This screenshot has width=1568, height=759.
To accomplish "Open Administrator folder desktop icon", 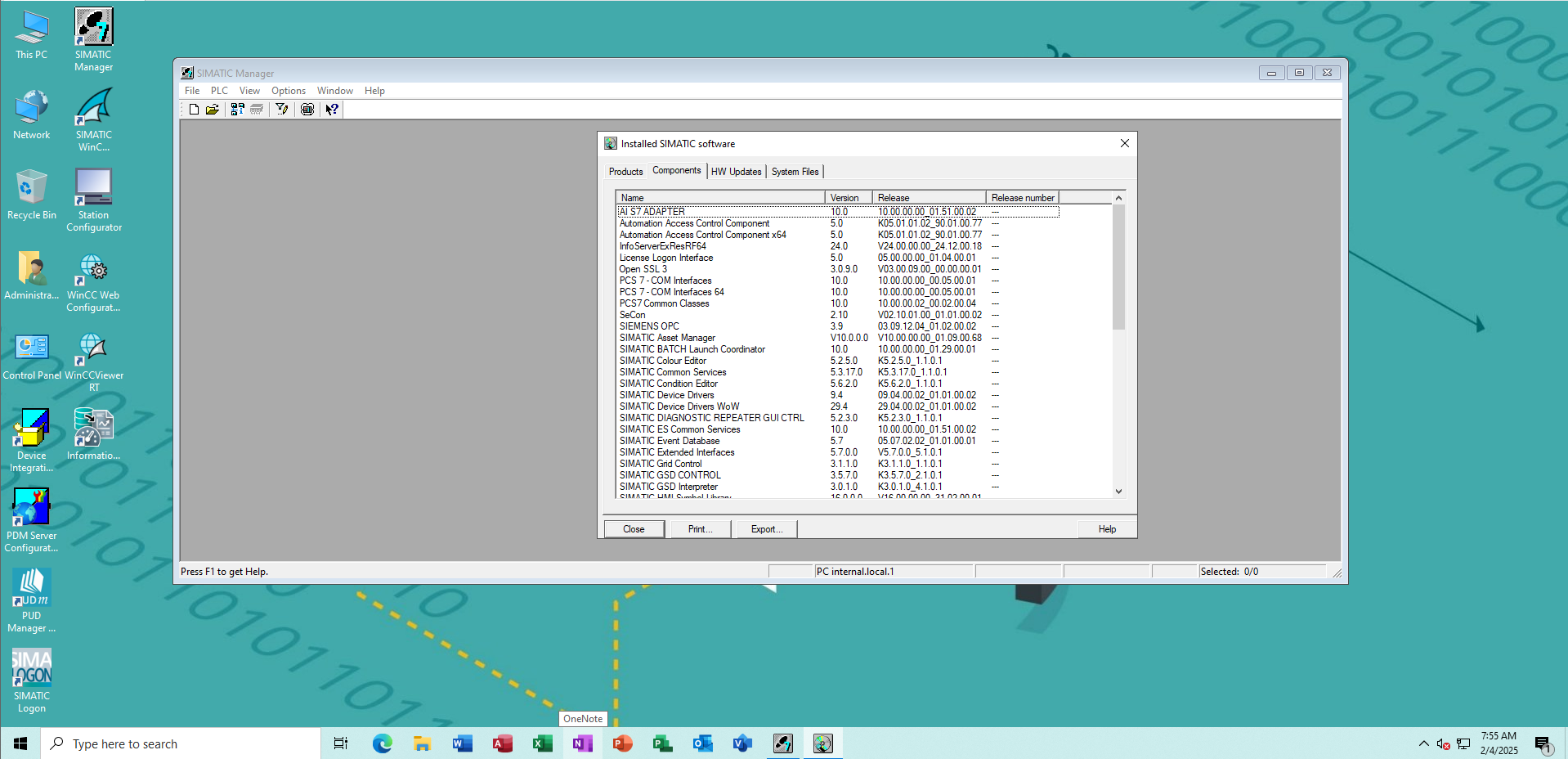I will pyautogui.click(x=32, y=275).
